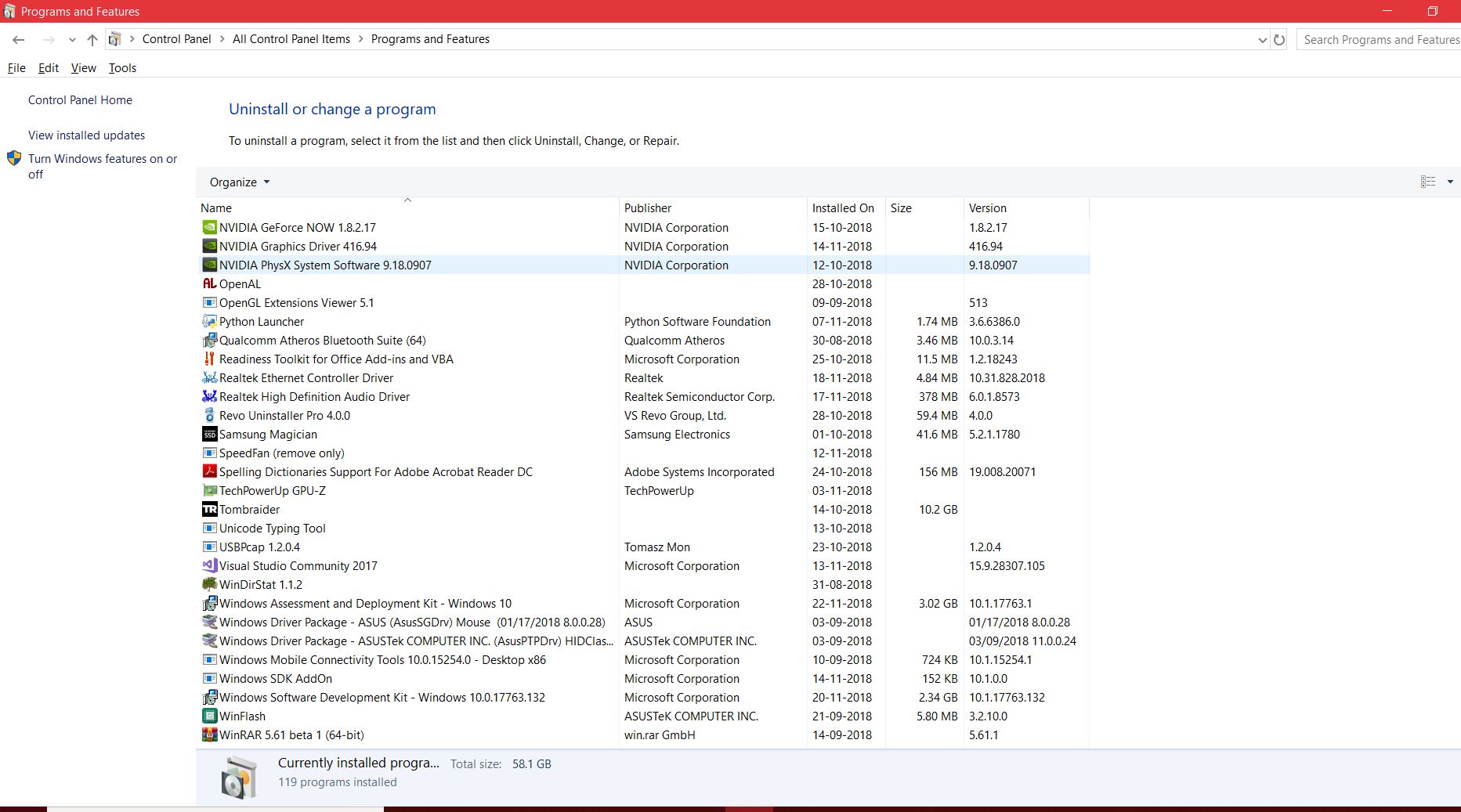Sort by the Publisher column header
The image size is (1461, 812).
click(713, 208)
